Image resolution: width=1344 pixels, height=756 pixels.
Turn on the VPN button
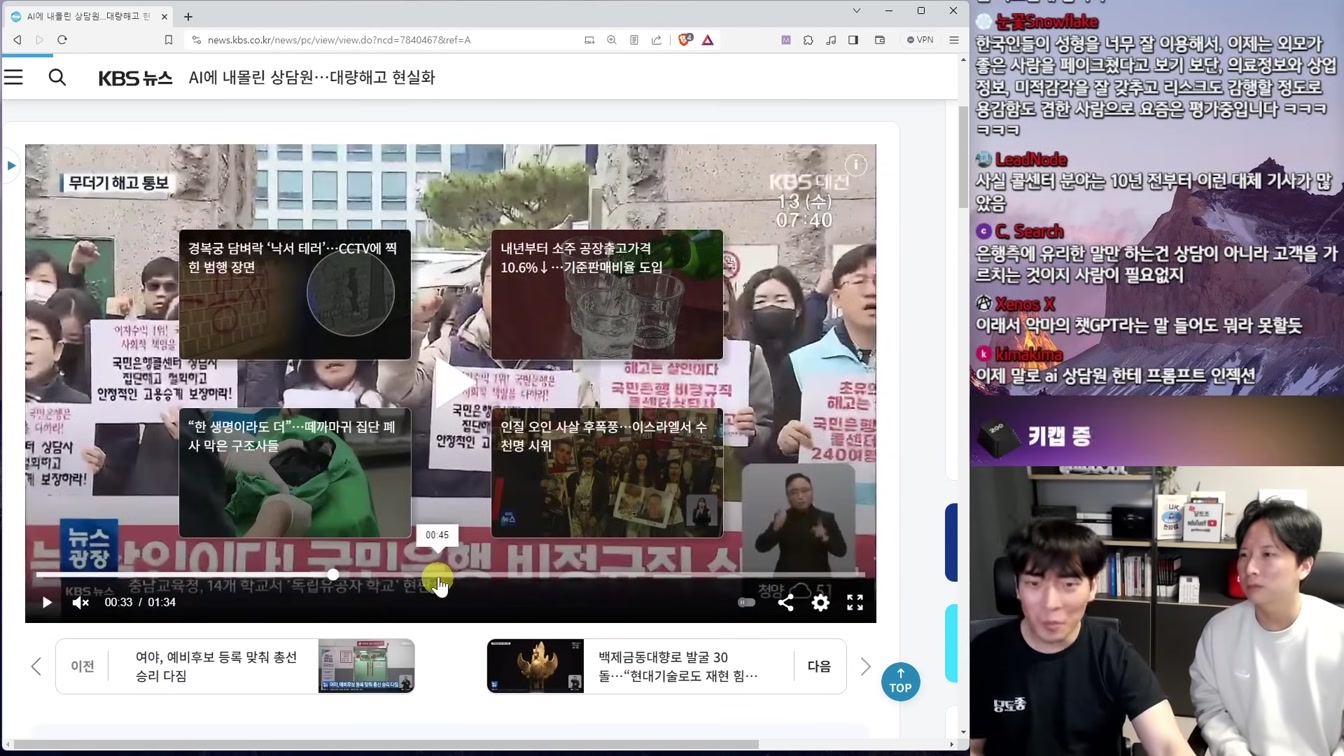[x=920, y=40]
